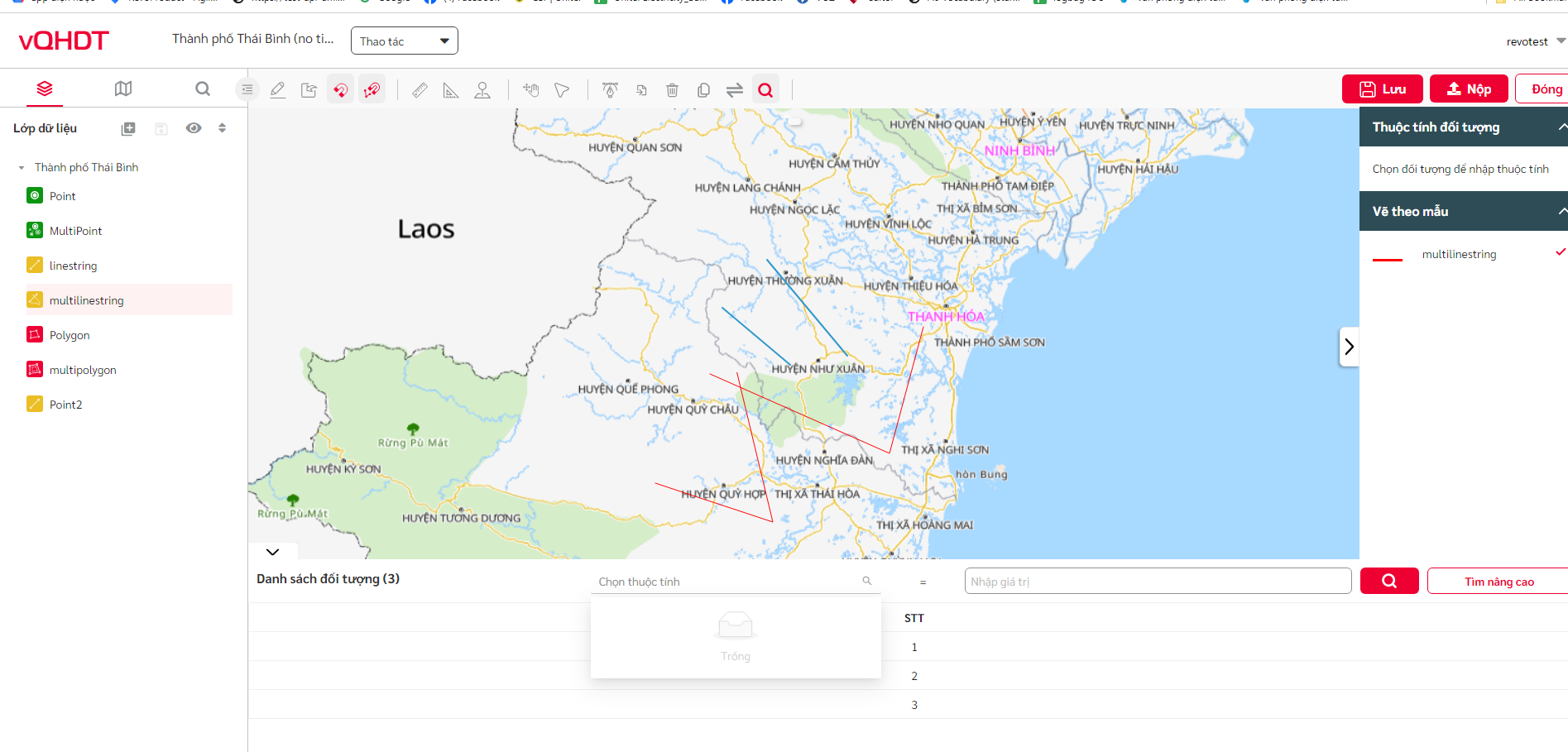This screenshot has height=752, width=1568.
Task: Select the pencil draw tool
Action: coord(278,90)
